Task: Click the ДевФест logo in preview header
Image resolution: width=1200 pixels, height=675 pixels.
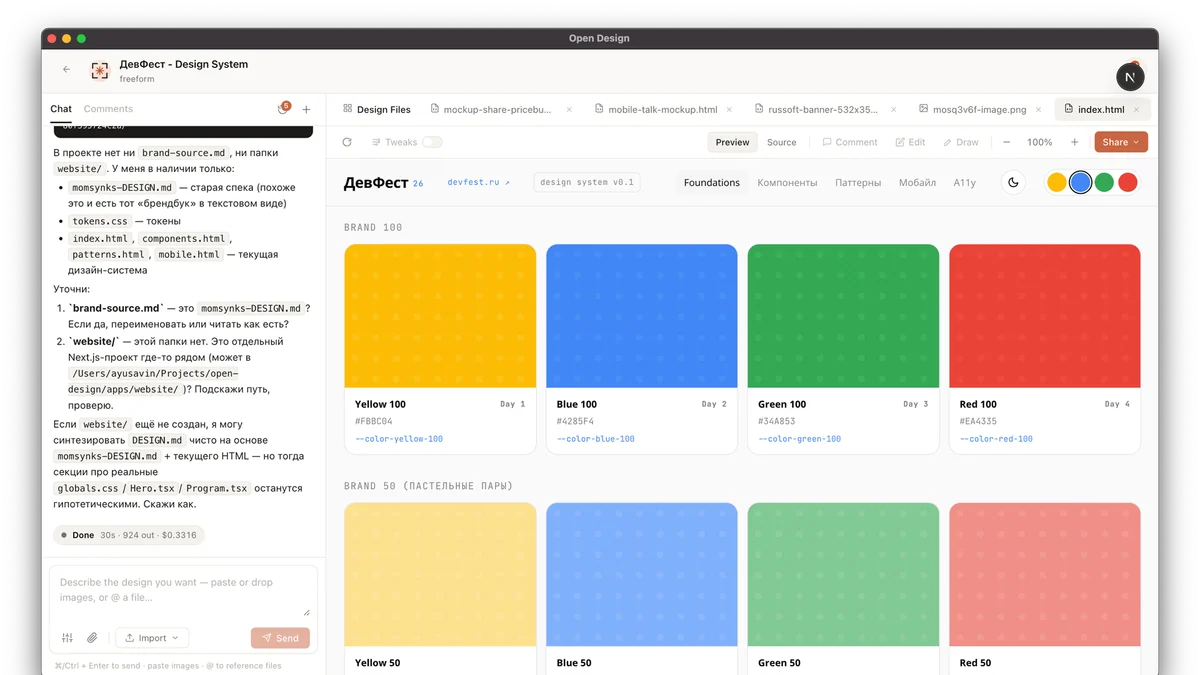Action: pos(377,183)
